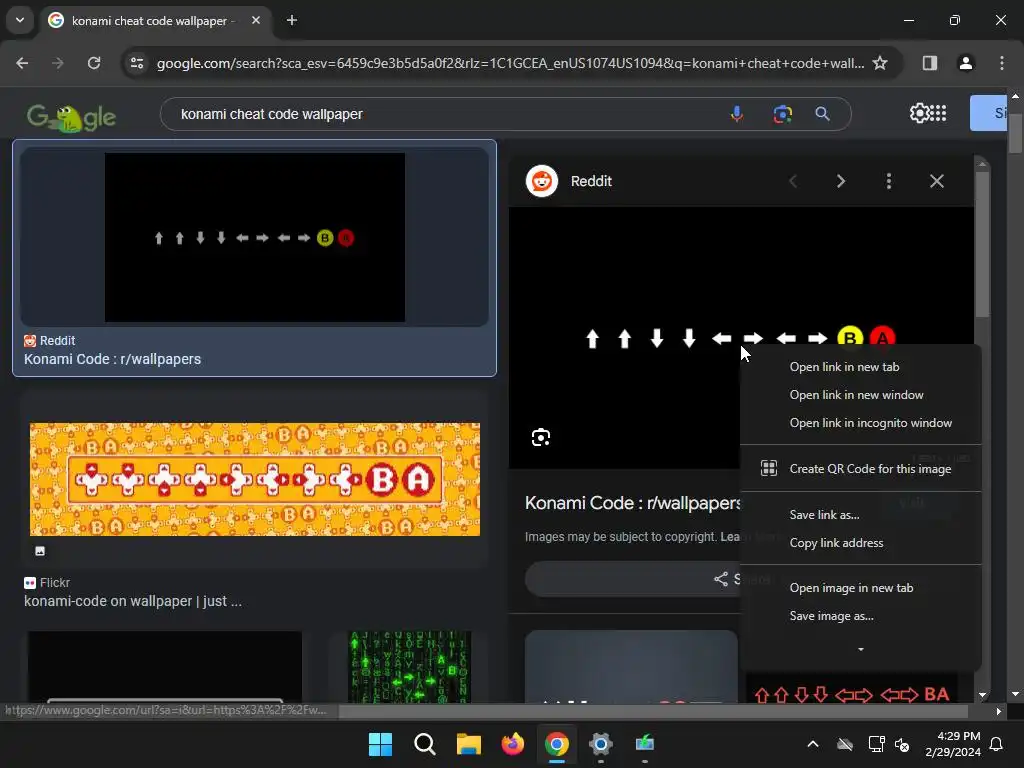Open notifications bell in taskbar
Viewport: 1024px width, 768px height.
997,744
